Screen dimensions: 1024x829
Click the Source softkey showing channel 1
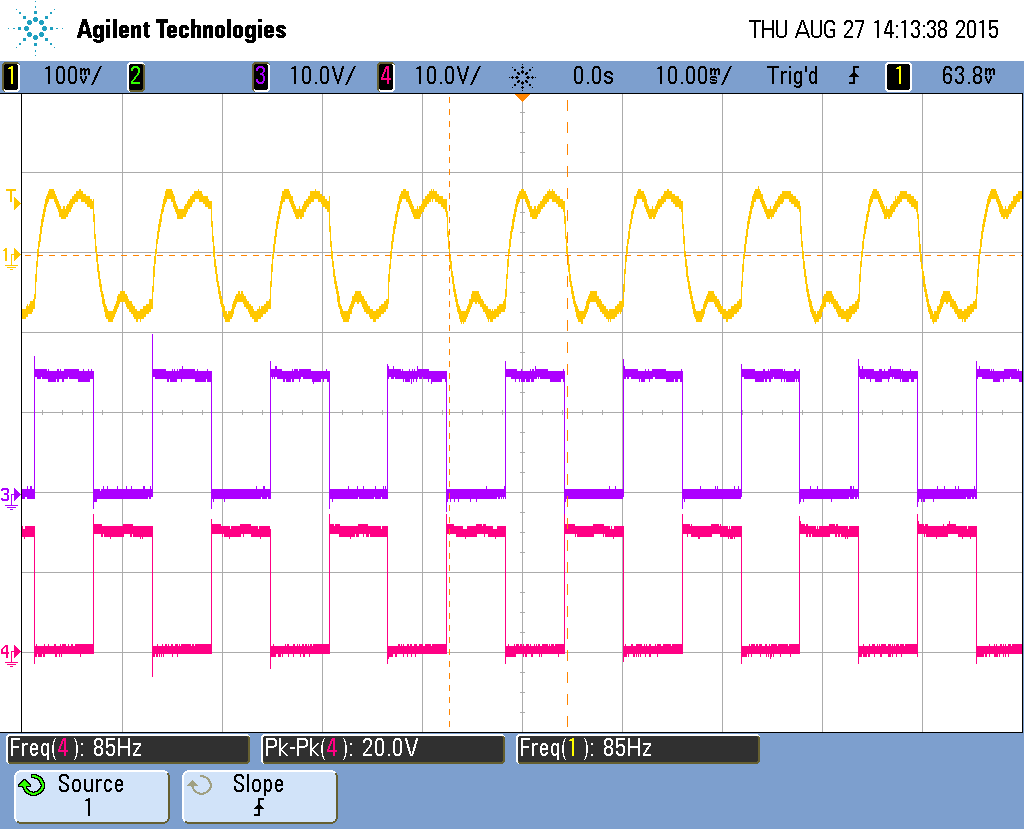[91, 796]
